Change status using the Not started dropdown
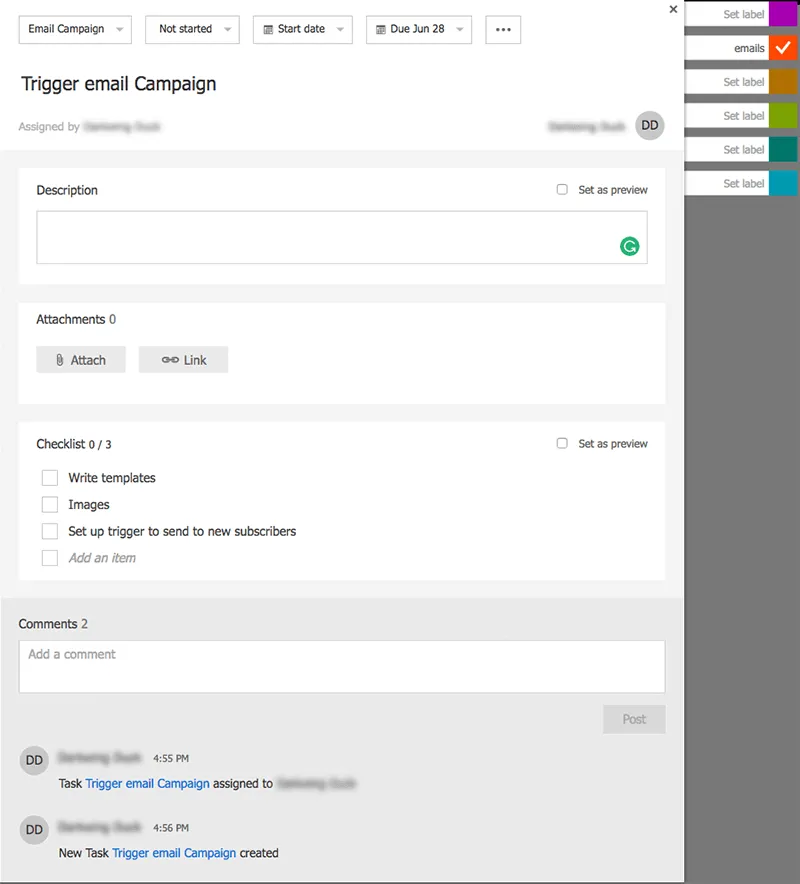The image size is (800, 884). pos(191,30)
